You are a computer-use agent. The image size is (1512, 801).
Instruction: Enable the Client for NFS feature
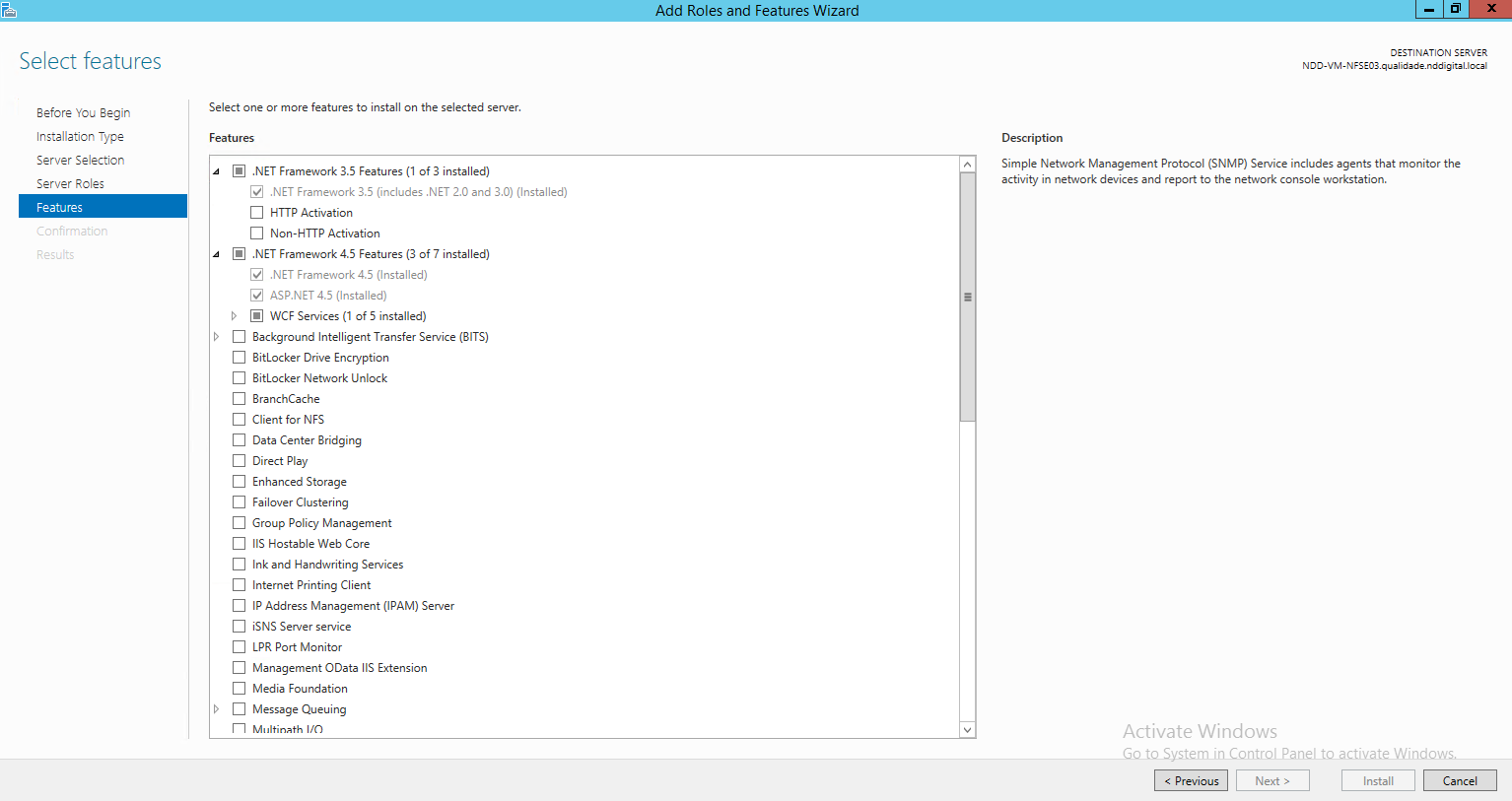239,419
